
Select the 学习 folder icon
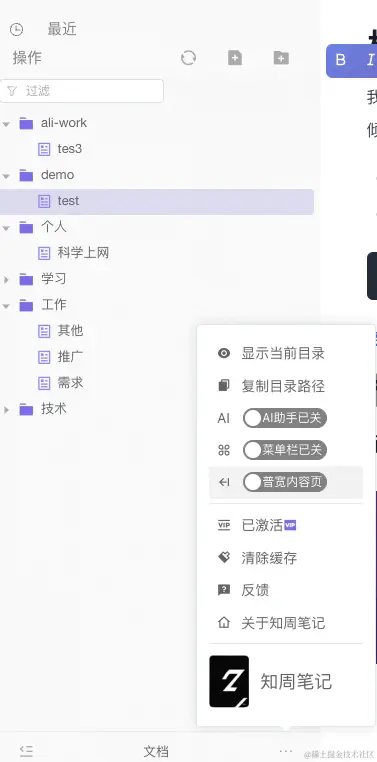(x=26, y=279)
